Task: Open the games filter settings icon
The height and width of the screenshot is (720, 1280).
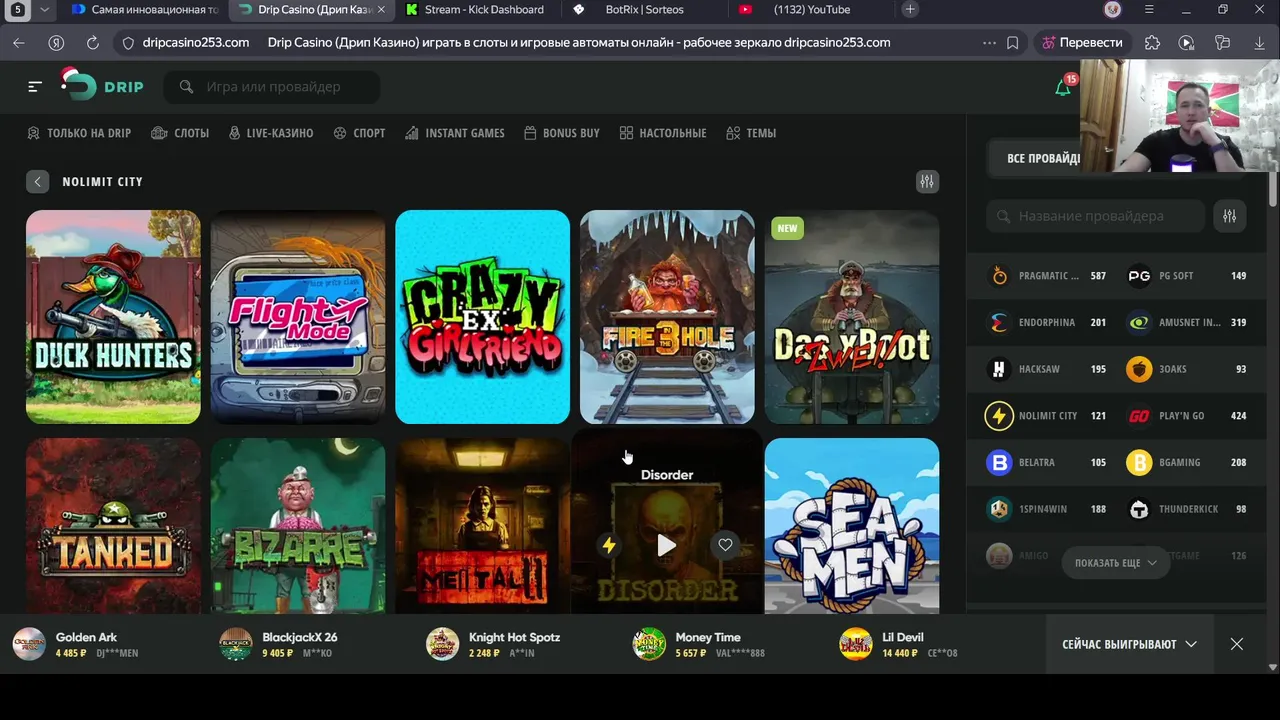Action: [x=927, y=181]
